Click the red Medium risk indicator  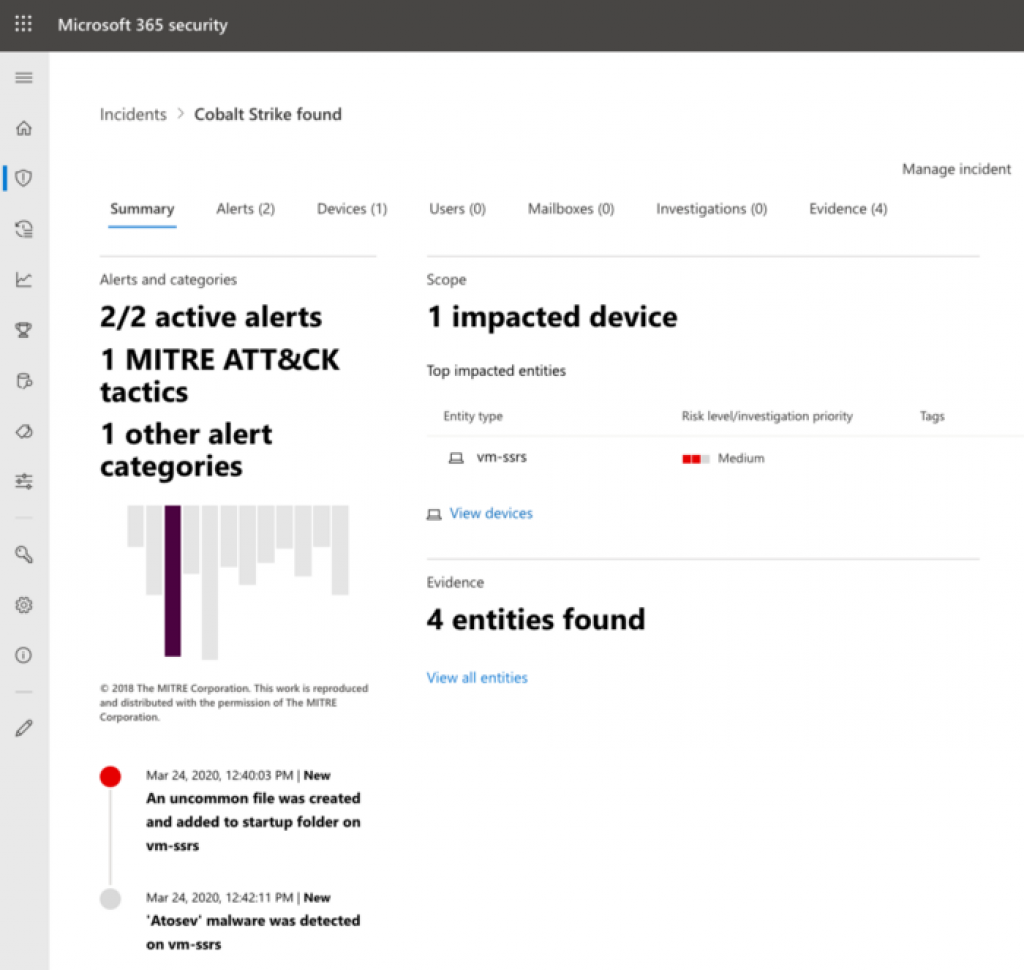(x=696, y=459)
